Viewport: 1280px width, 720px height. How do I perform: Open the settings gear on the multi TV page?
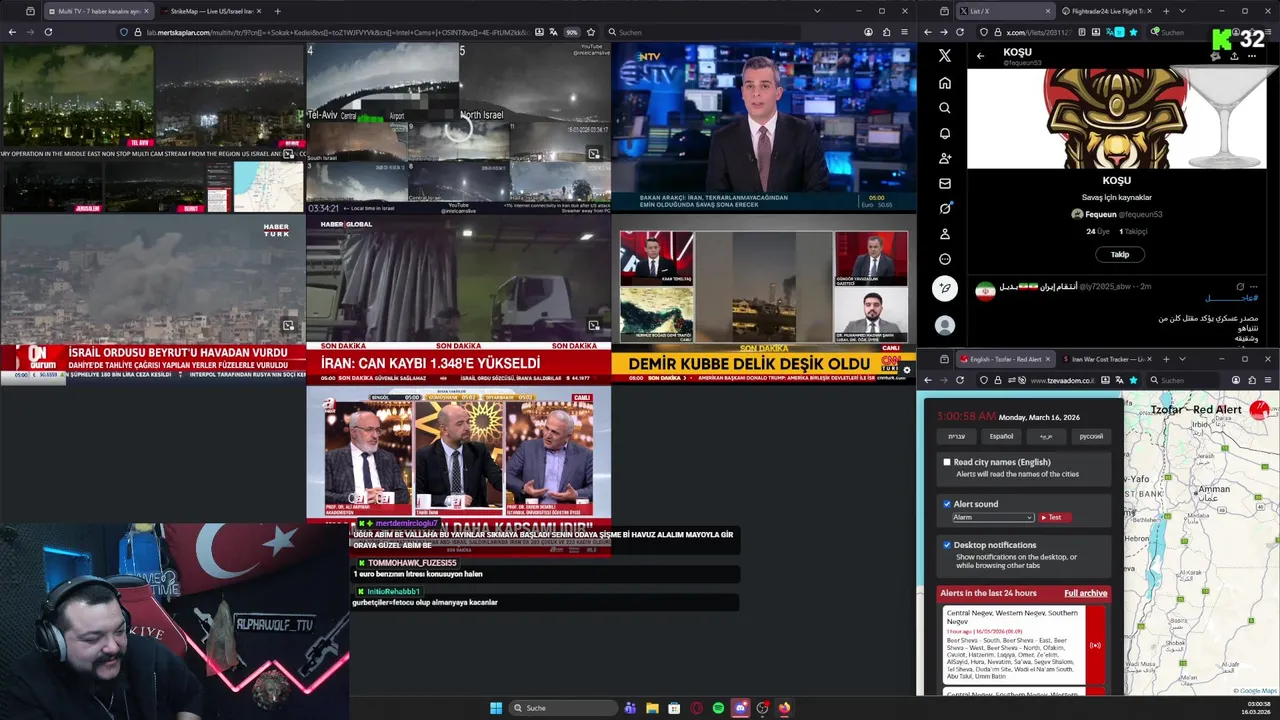pyautogui.click(x=907, y=370)
